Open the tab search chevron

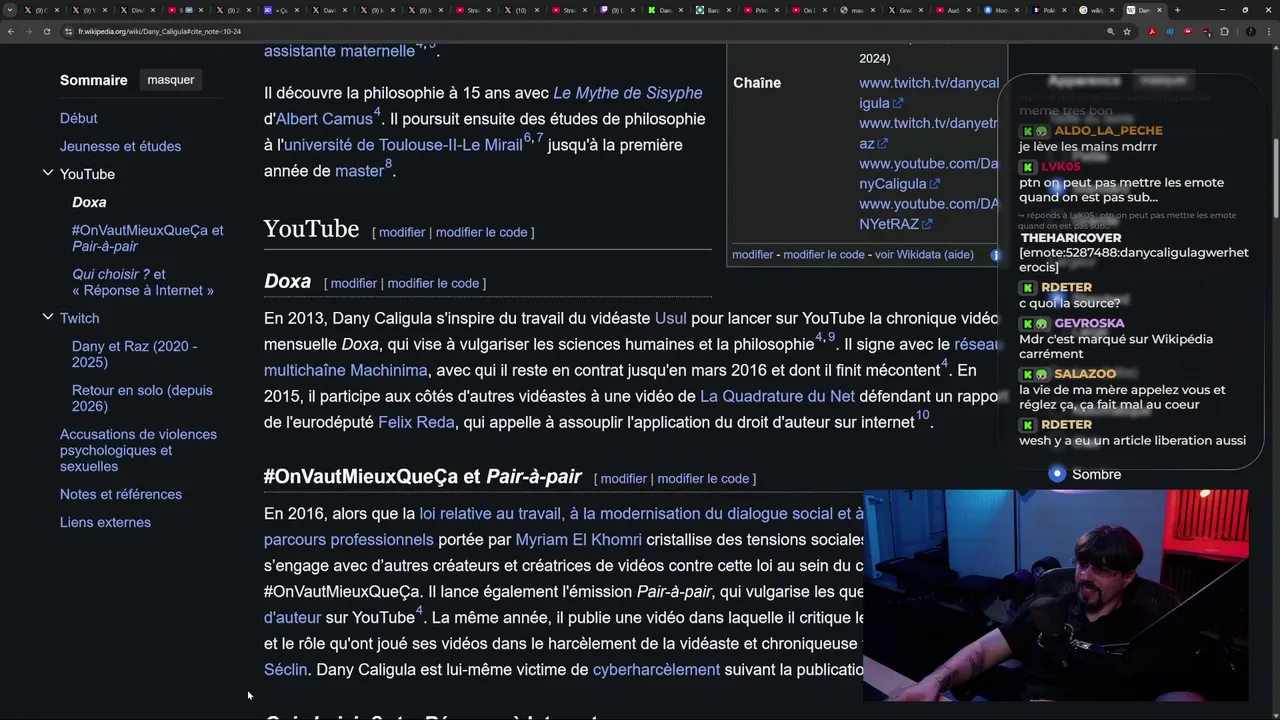click(10, 10)
